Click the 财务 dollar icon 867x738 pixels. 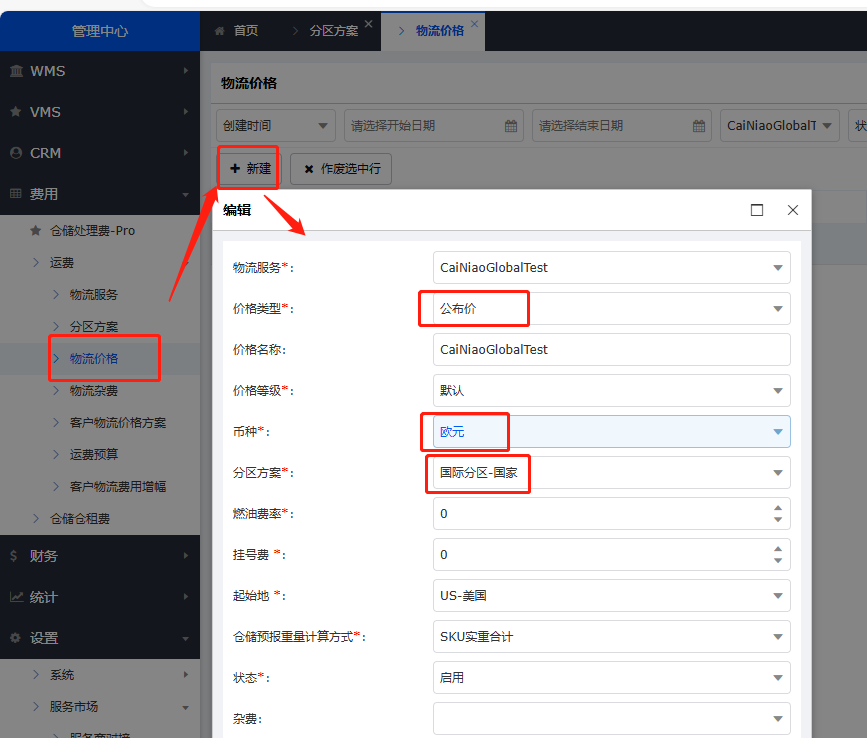14,556
